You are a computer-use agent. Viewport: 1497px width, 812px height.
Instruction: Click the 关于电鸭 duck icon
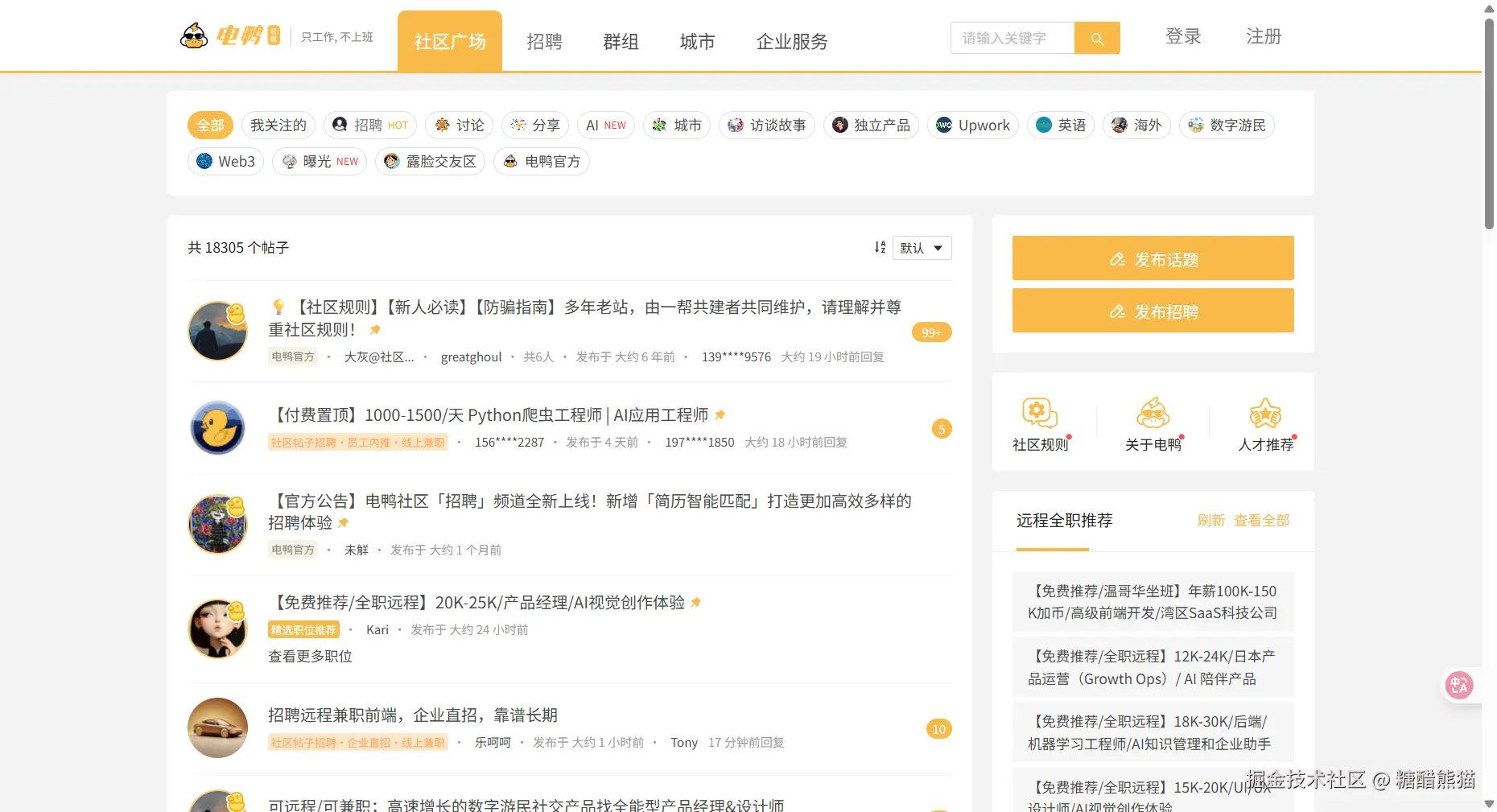click(1153, 412)
